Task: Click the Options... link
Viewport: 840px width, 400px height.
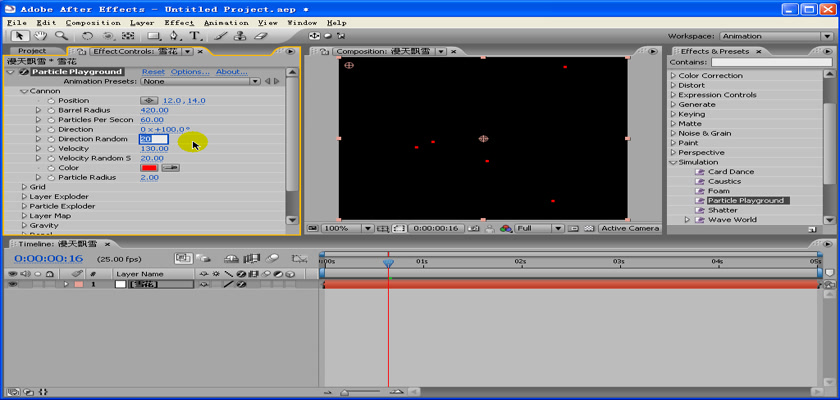Action: (x=190, y=72)
